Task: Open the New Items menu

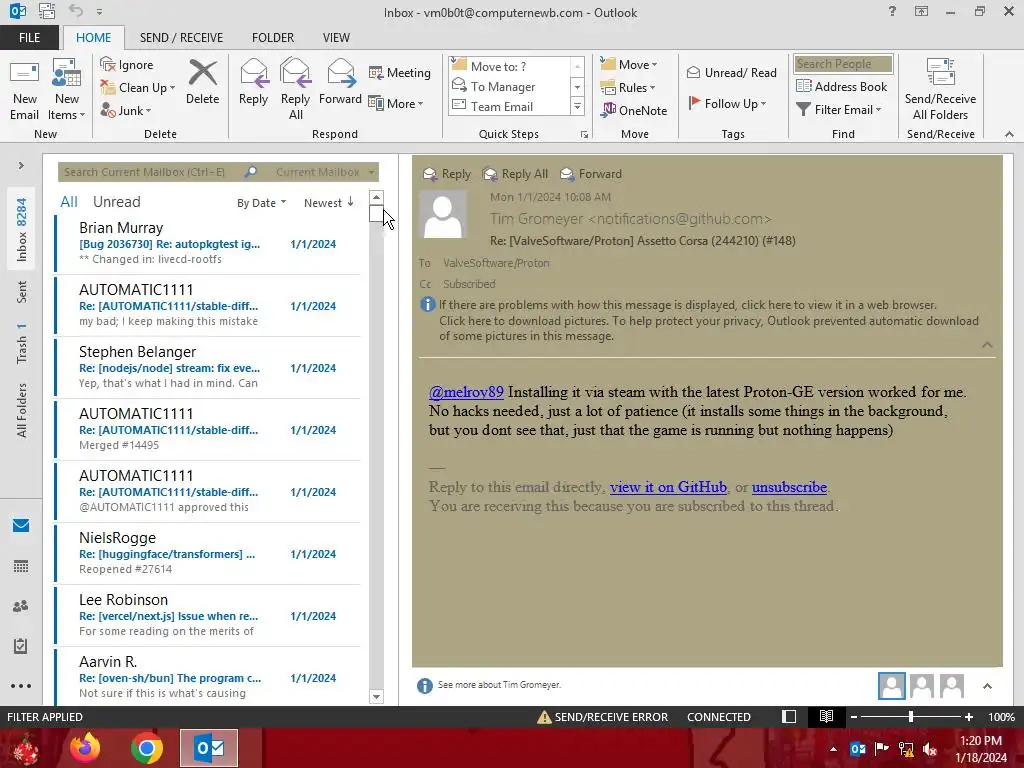Action: (x=67, y=89)
